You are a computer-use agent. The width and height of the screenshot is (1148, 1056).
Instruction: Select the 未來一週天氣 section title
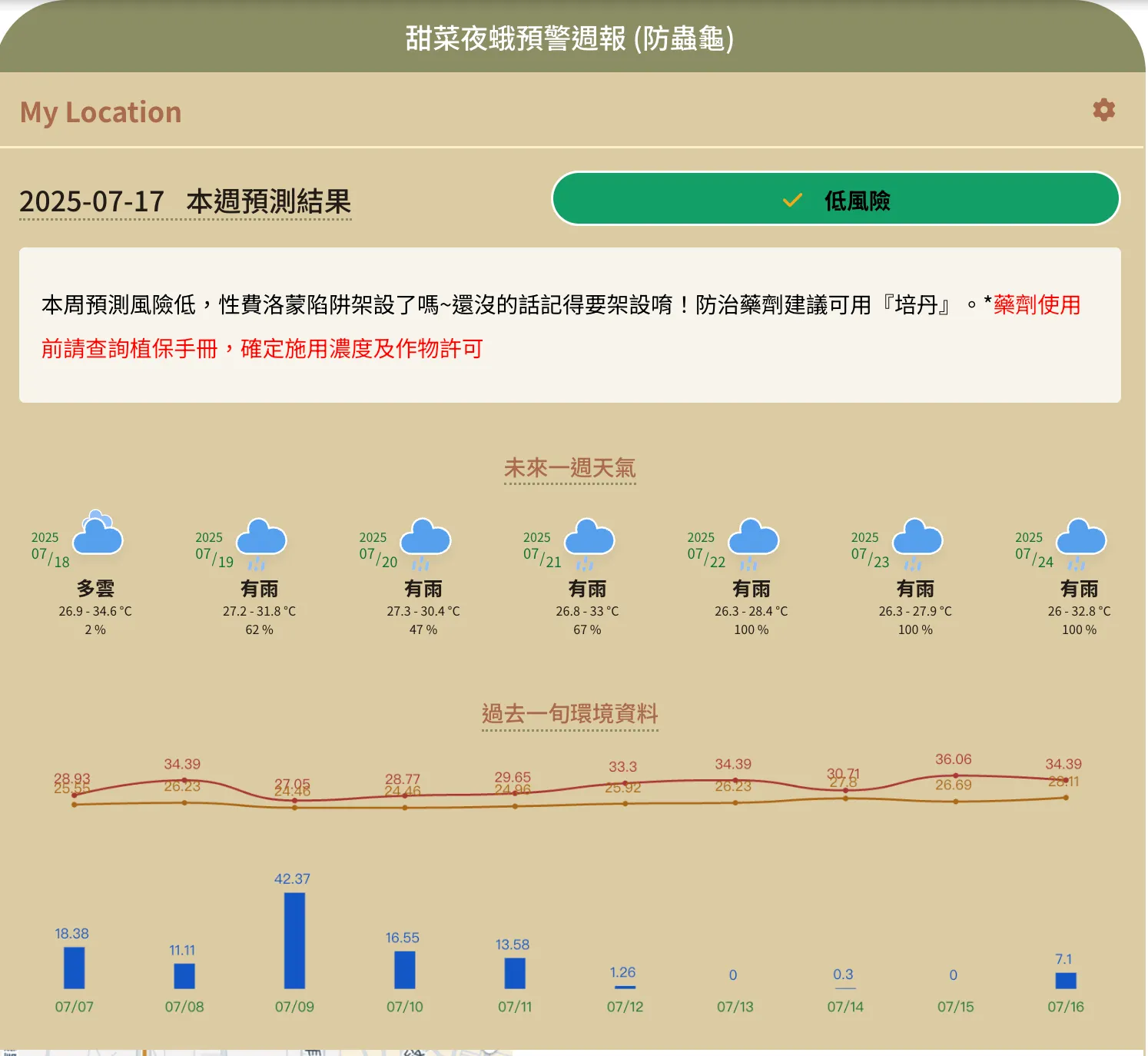[x=569, y=468]
